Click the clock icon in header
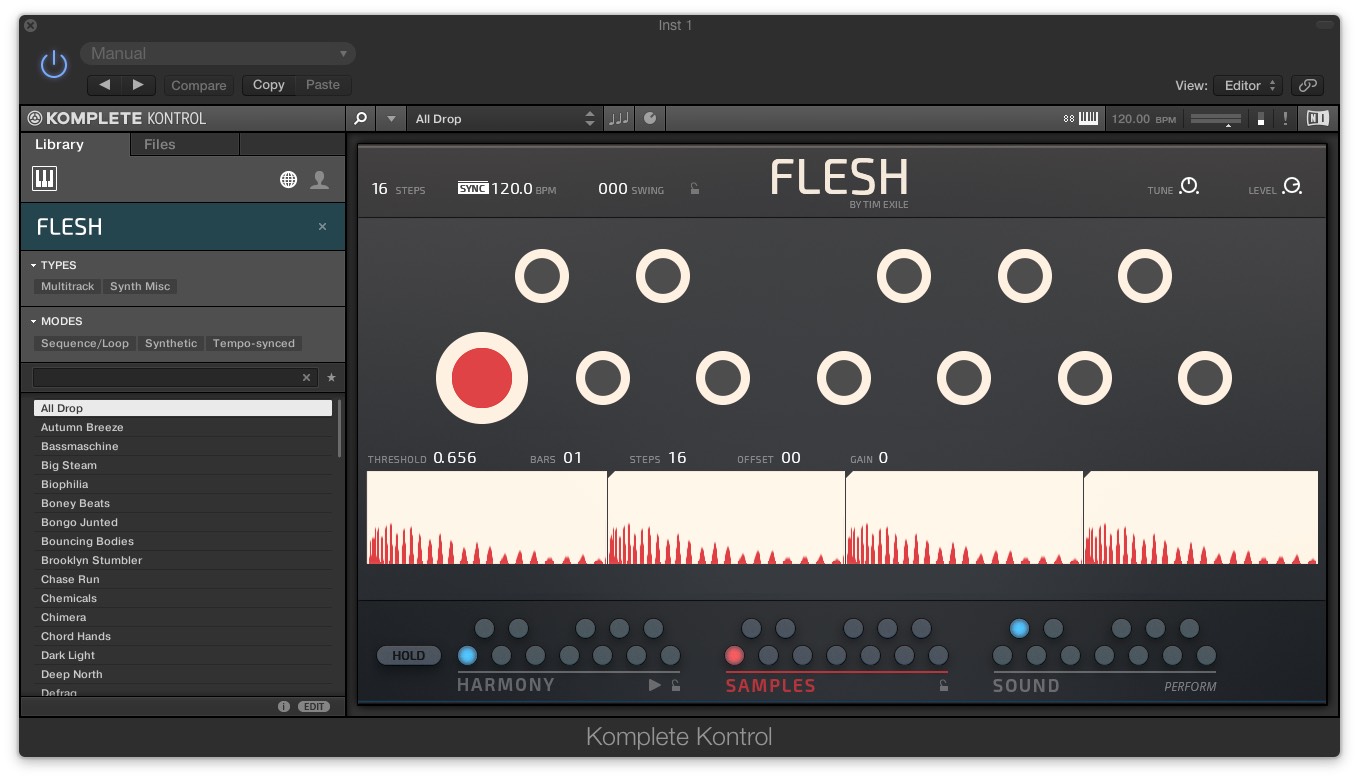Viewport: 1359px width, 780px height. click(x=650, y=119)
